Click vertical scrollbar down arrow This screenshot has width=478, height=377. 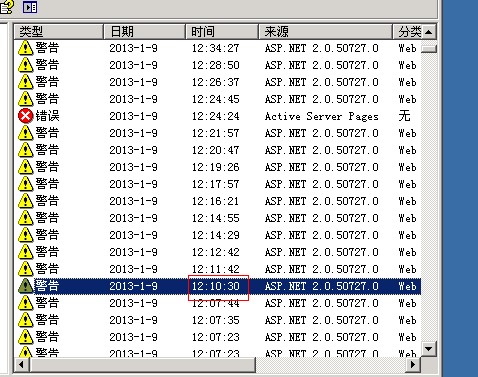(x=429, y=349)
